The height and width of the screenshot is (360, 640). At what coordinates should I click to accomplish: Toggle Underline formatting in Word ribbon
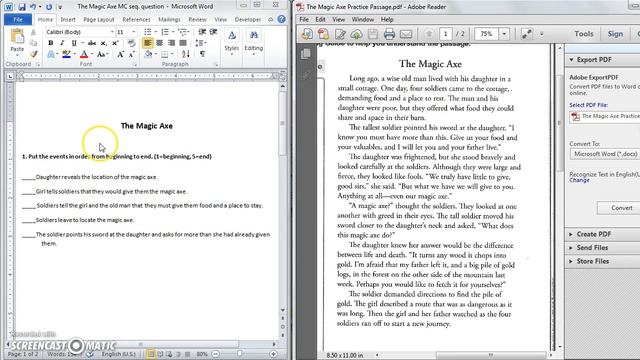tap(74, 43)
